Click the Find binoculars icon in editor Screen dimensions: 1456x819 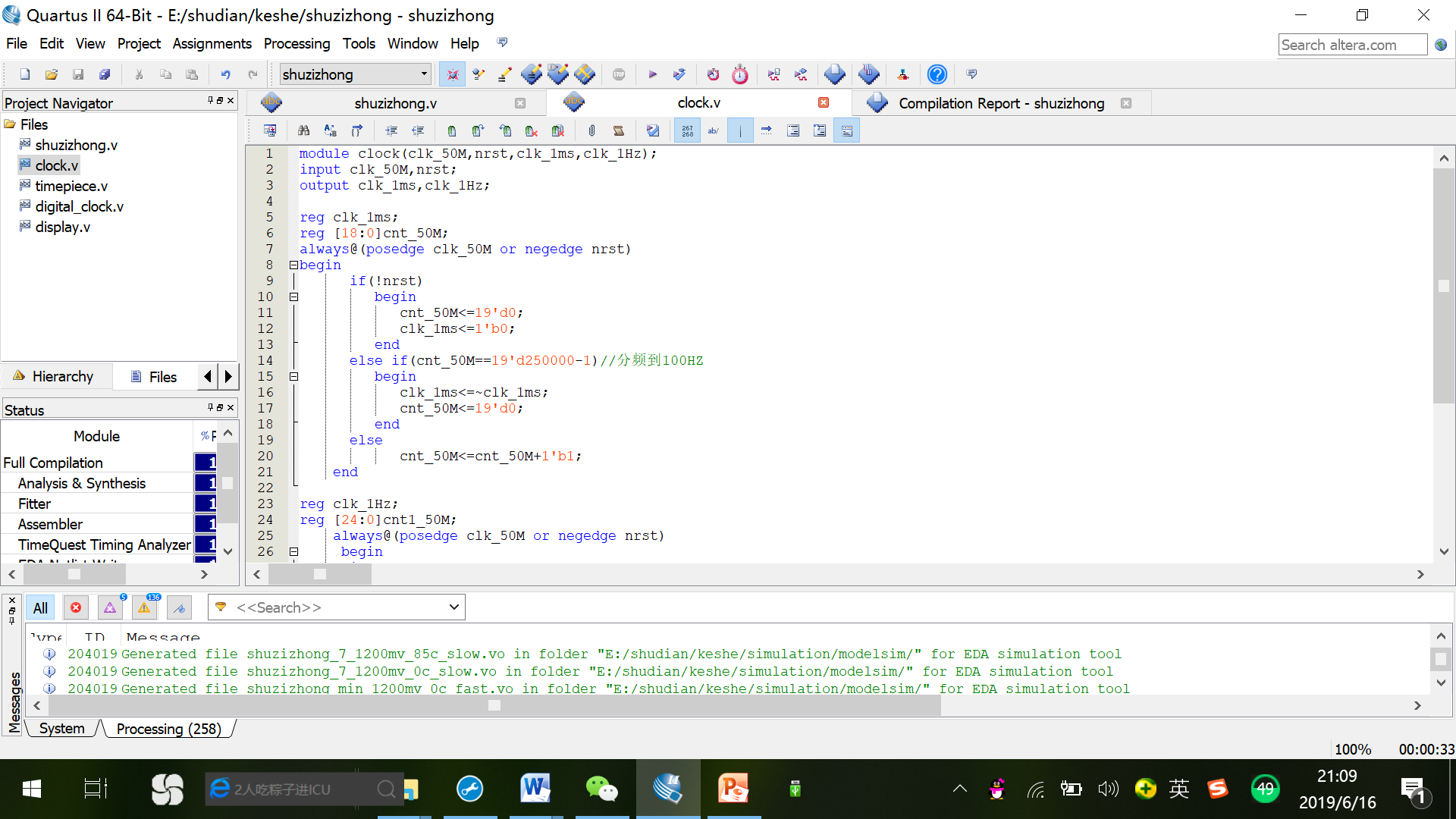point(303,130)
